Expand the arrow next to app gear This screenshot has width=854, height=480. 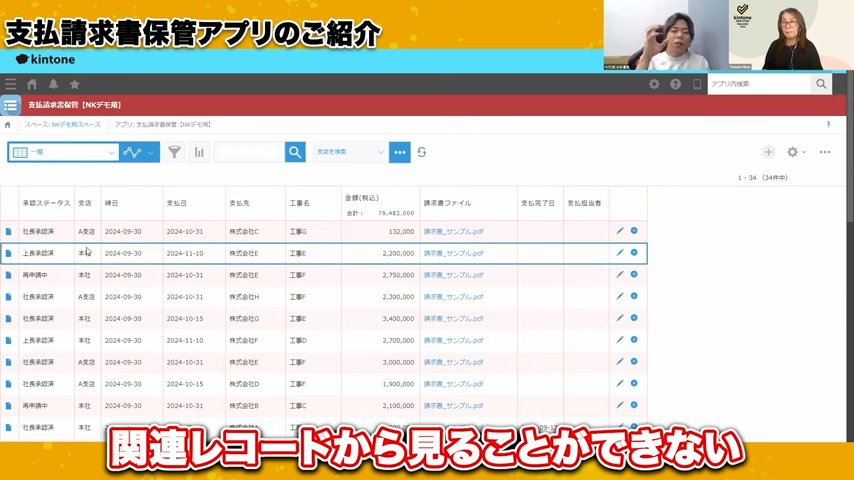click(x=804, y=153)
